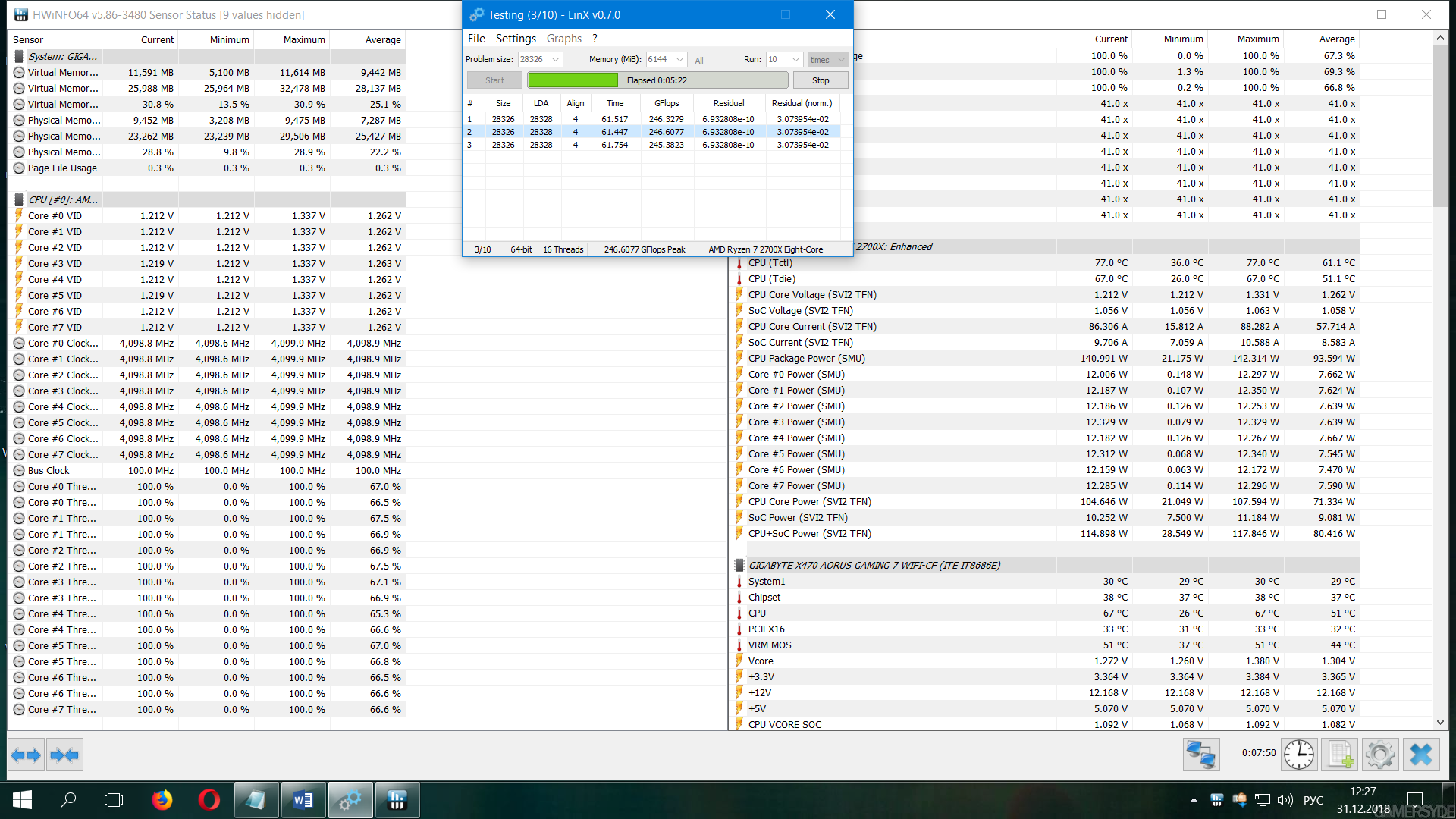Open the remote network monitors icon

click(x=1201, y=755)
